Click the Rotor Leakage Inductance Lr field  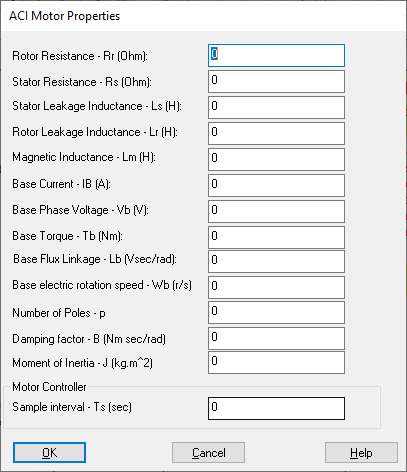pyautogui.click(x=276, y=133)
